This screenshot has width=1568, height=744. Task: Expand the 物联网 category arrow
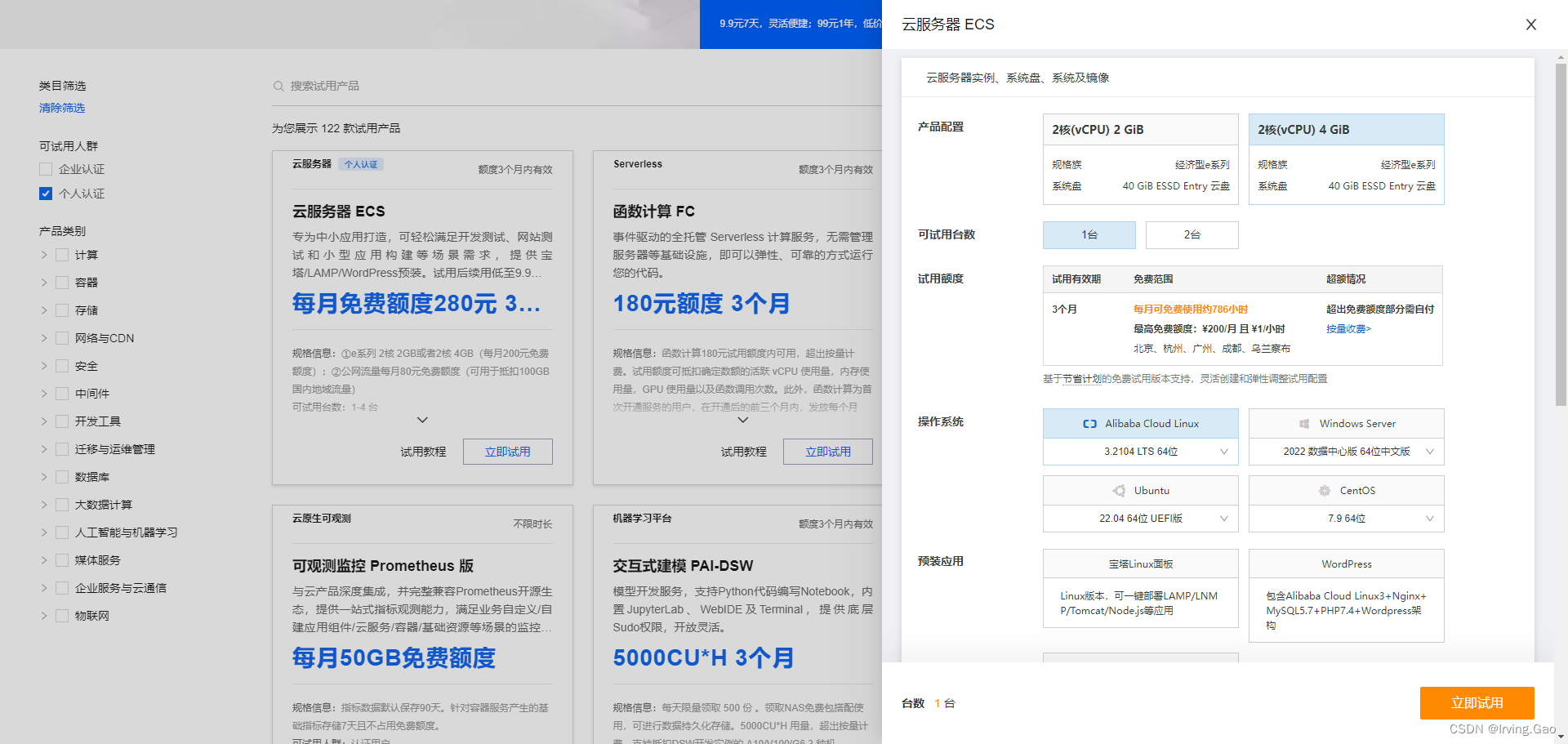pos(44,616)
